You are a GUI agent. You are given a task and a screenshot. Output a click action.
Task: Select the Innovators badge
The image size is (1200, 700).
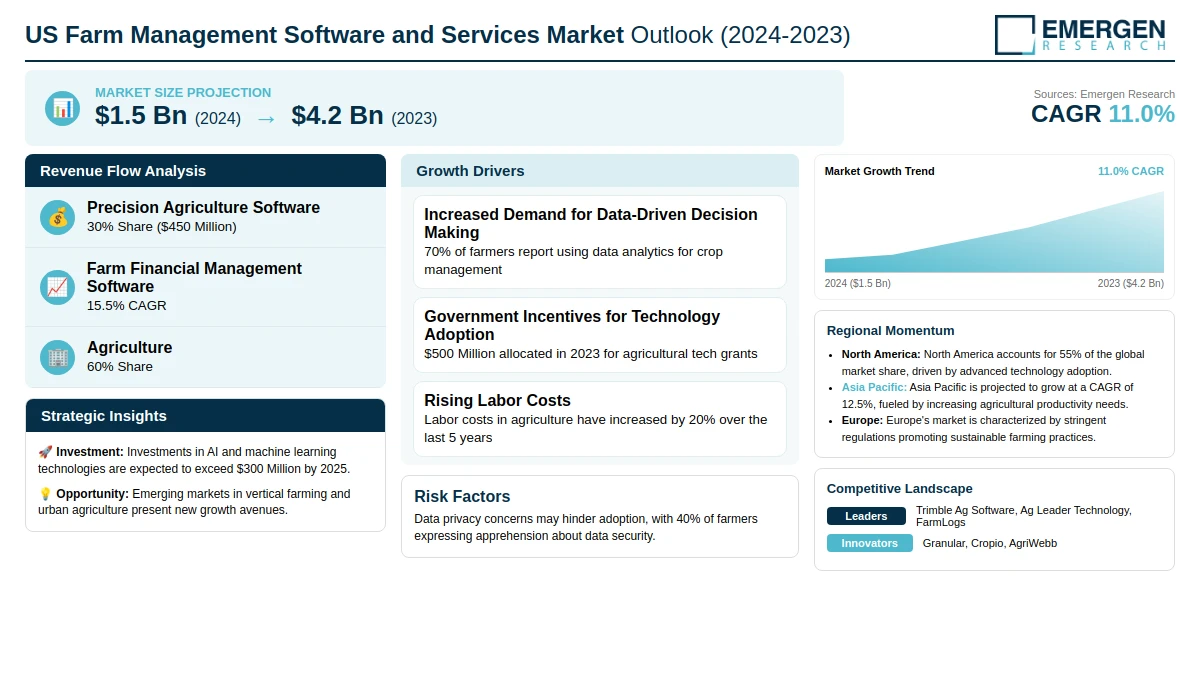(x=869, y=543)
